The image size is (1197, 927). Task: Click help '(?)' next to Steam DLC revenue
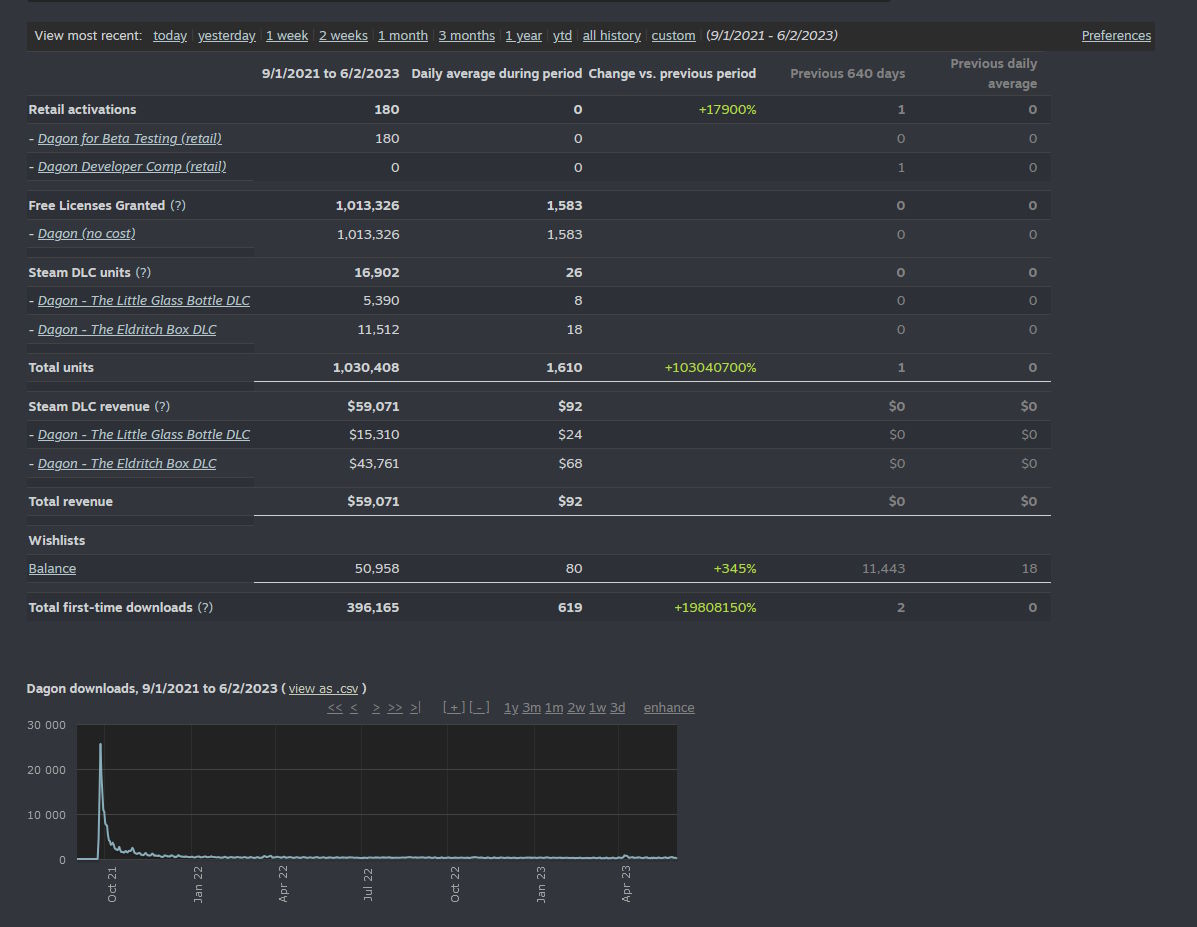(163, 406)
